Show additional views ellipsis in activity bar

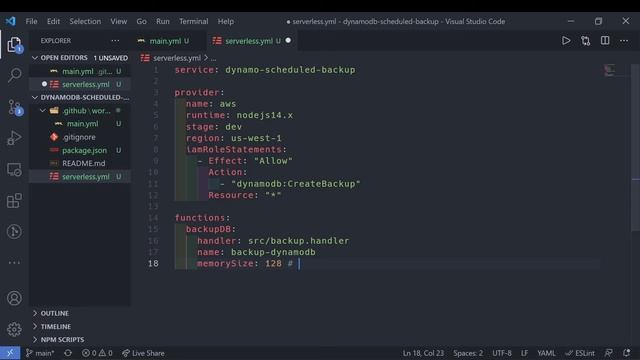14,262
